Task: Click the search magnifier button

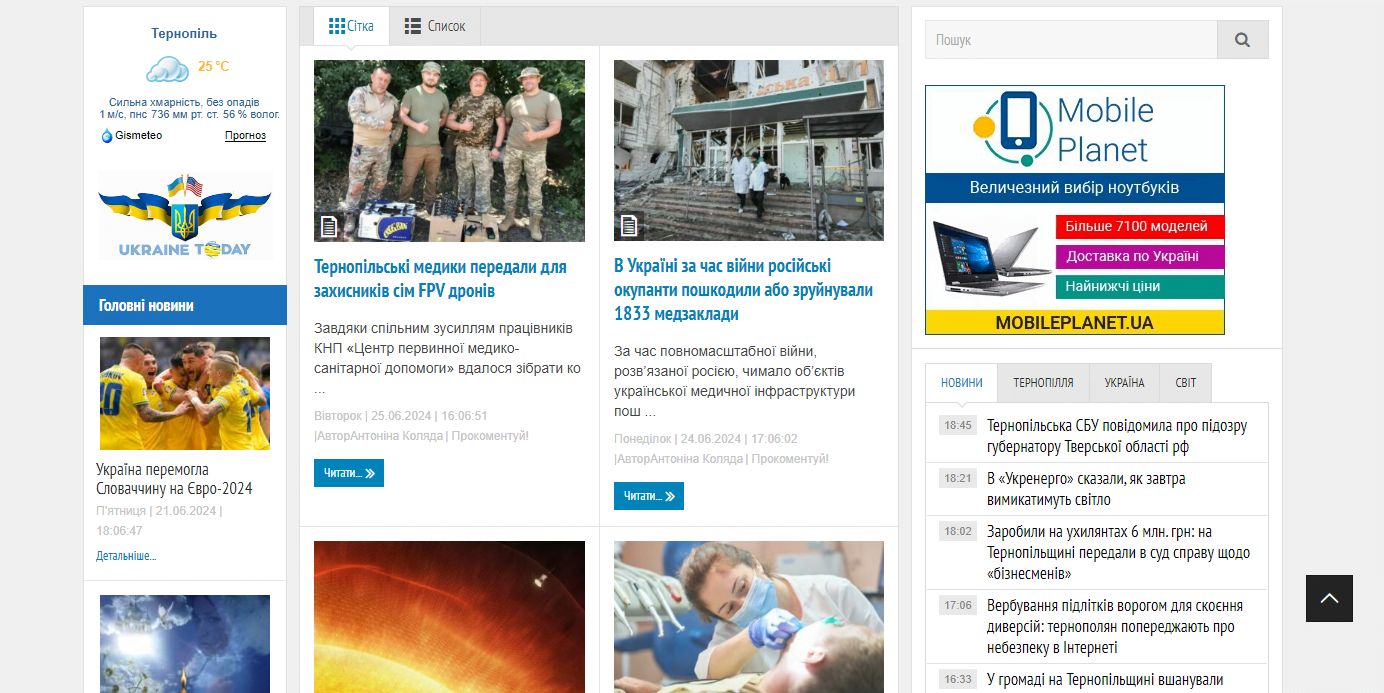Action: 1242,40
